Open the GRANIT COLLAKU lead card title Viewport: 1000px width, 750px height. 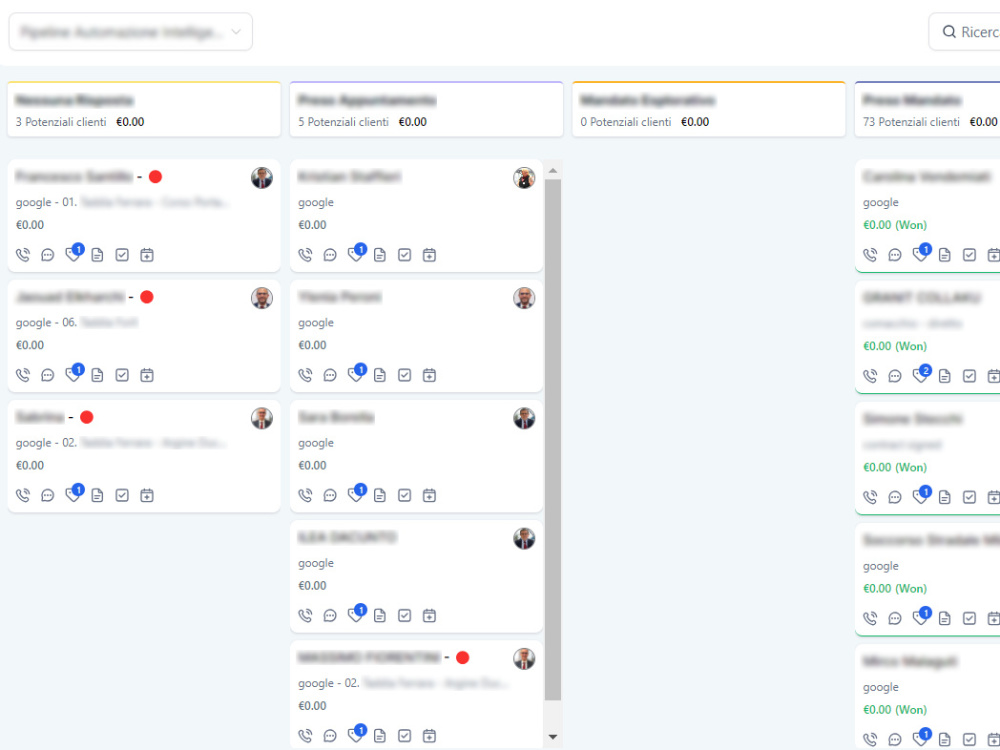(x=922, y=298)
